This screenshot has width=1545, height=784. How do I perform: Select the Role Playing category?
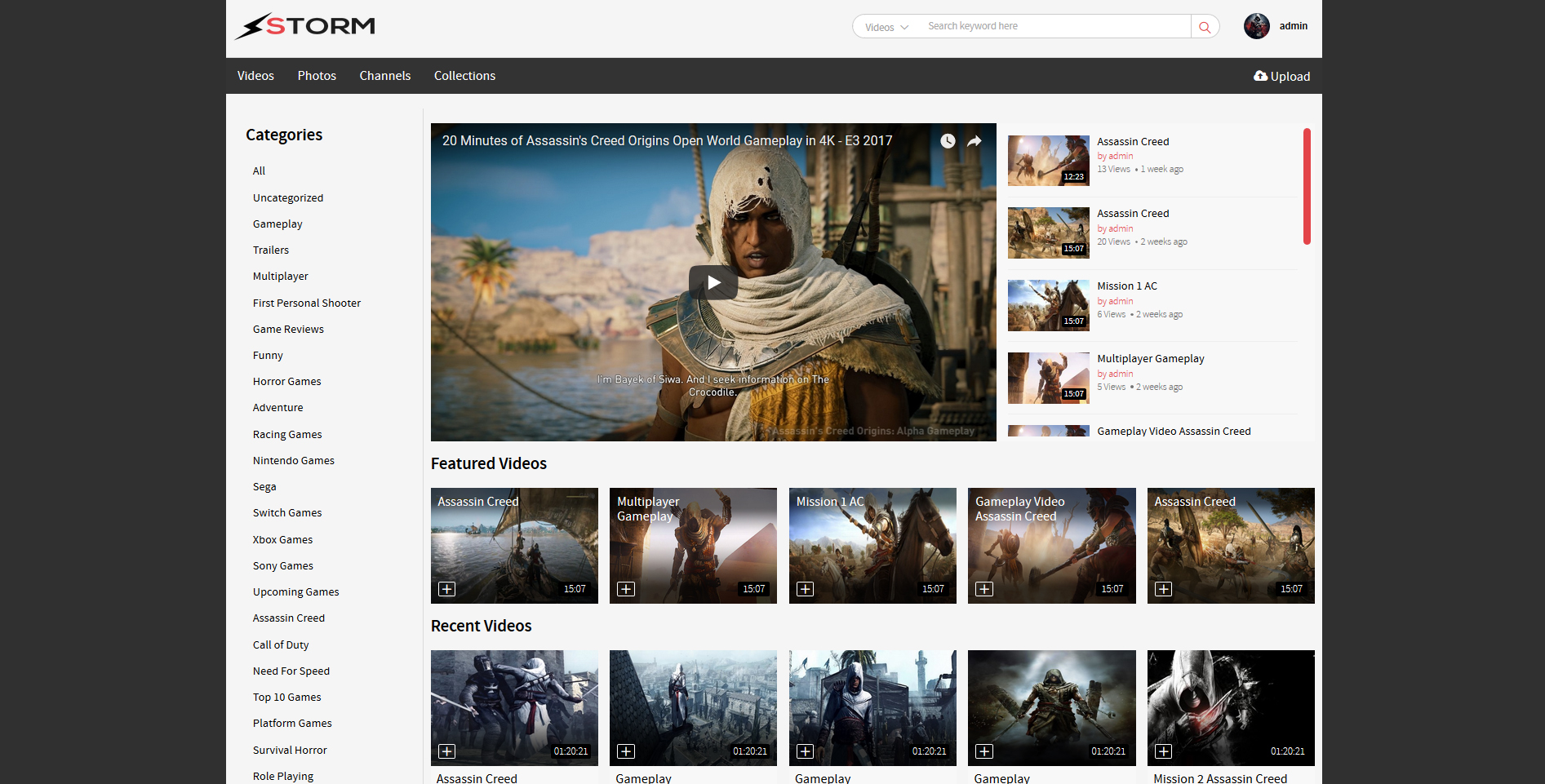tap(283, 777)
